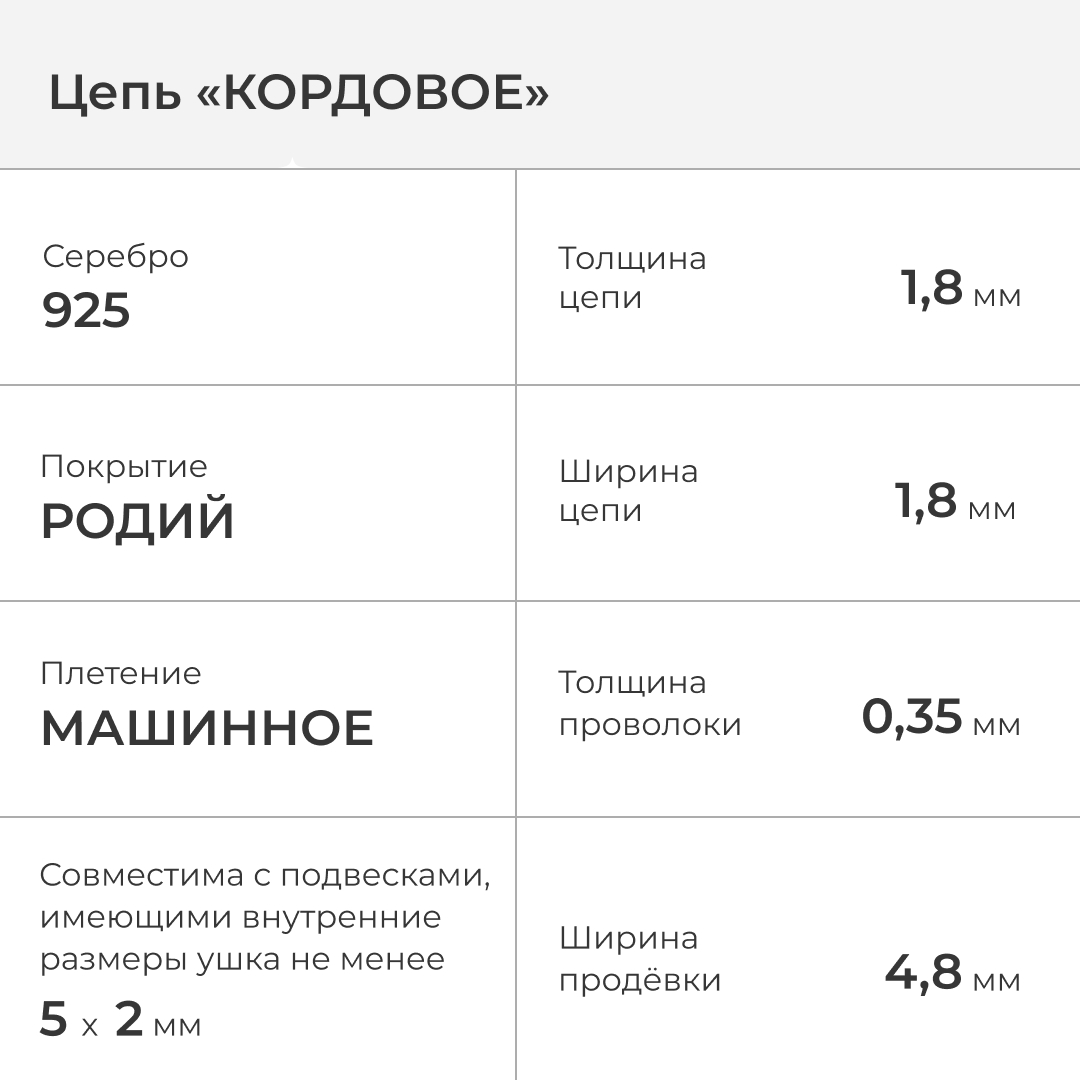Viewport: 1080px width, 1080px height.
Task: Click the coating value "РОДИЙ"
Action: tap(137, 522)
